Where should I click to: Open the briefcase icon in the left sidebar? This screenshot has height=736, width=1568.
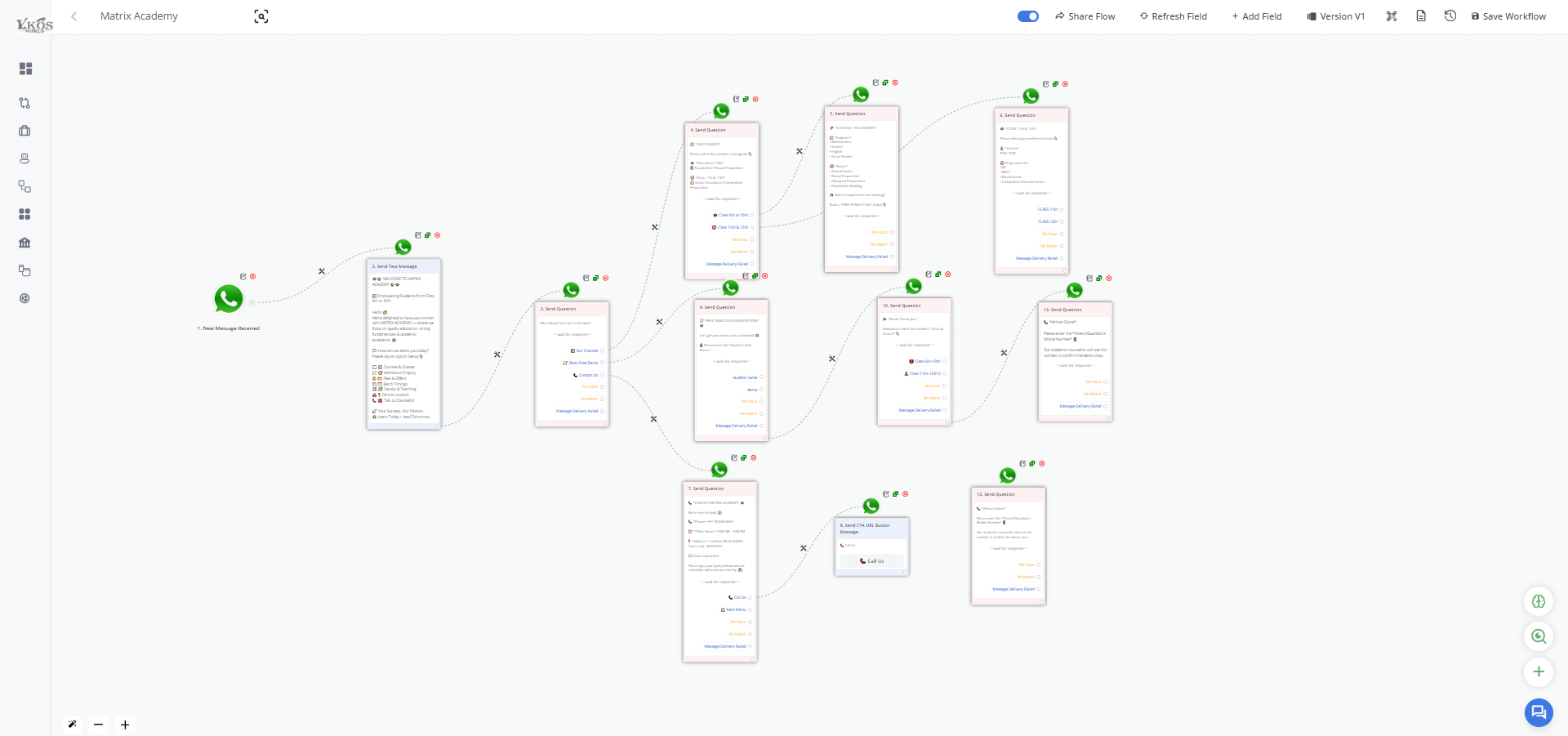point(24,131)
